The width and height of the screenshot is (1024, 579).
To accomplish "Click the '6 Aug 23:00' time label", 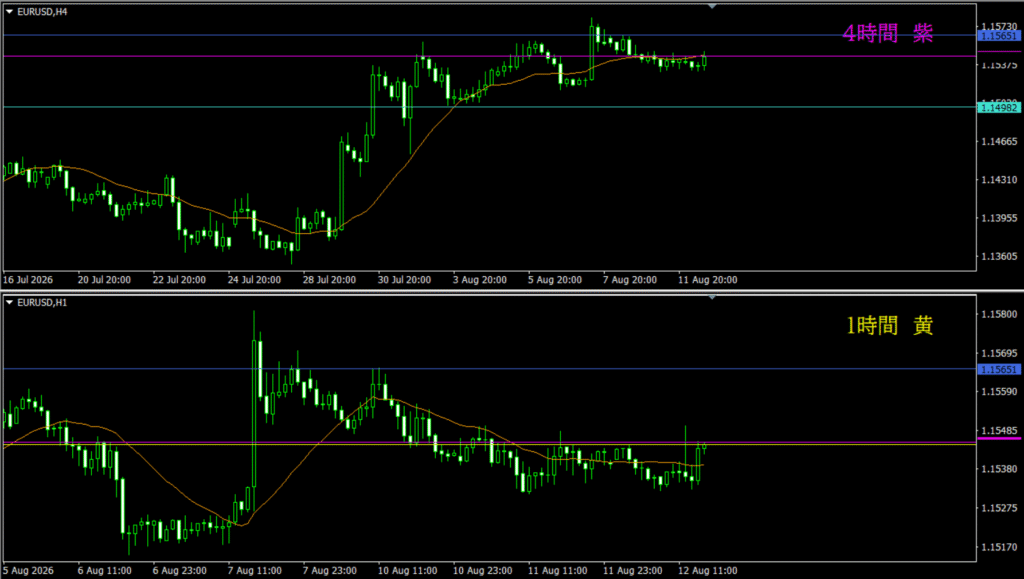I will (x=180, y=571).
